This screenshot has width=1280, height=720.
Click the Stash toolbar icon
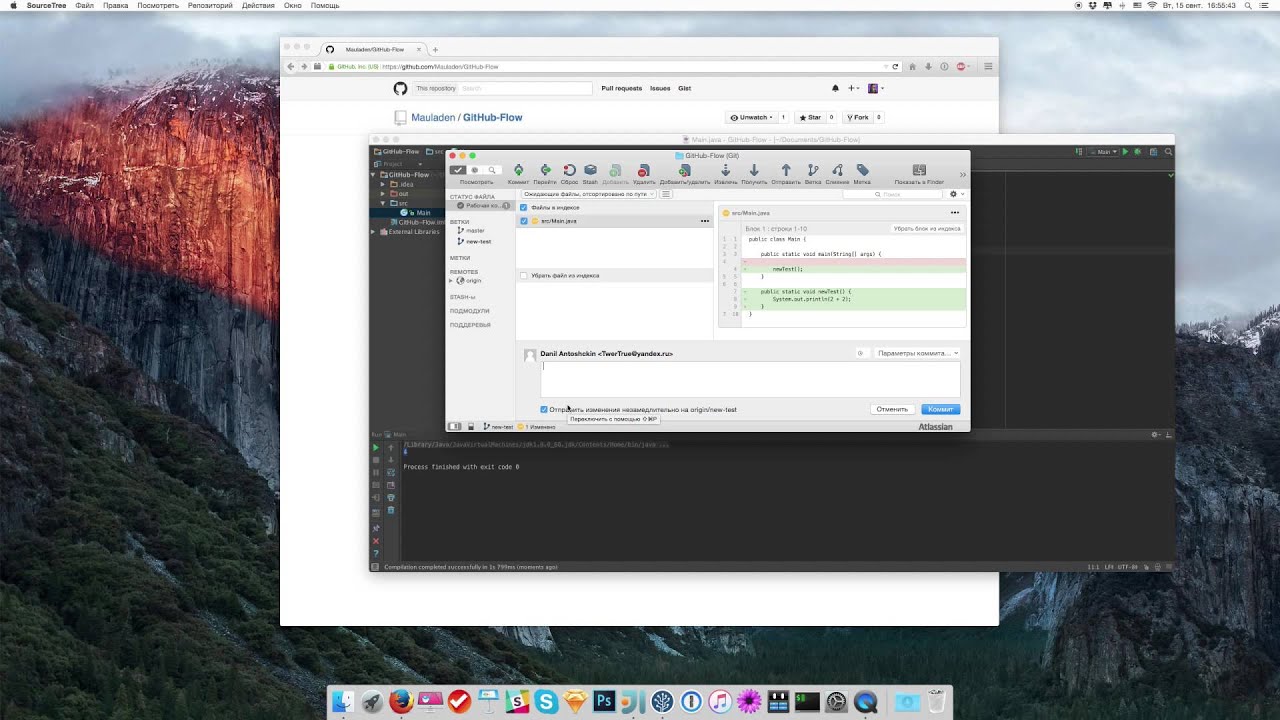pos(590,171)
